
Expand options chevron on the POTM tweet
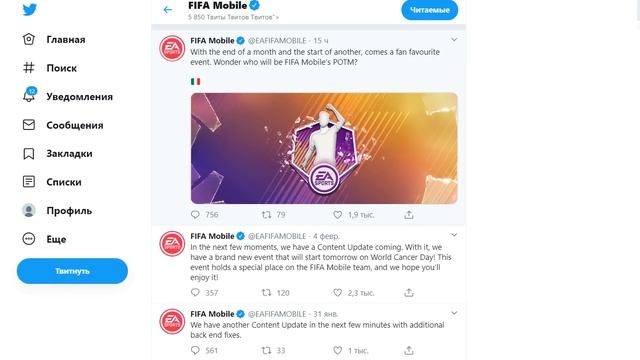pyautogui.click(x=454, y=40)
